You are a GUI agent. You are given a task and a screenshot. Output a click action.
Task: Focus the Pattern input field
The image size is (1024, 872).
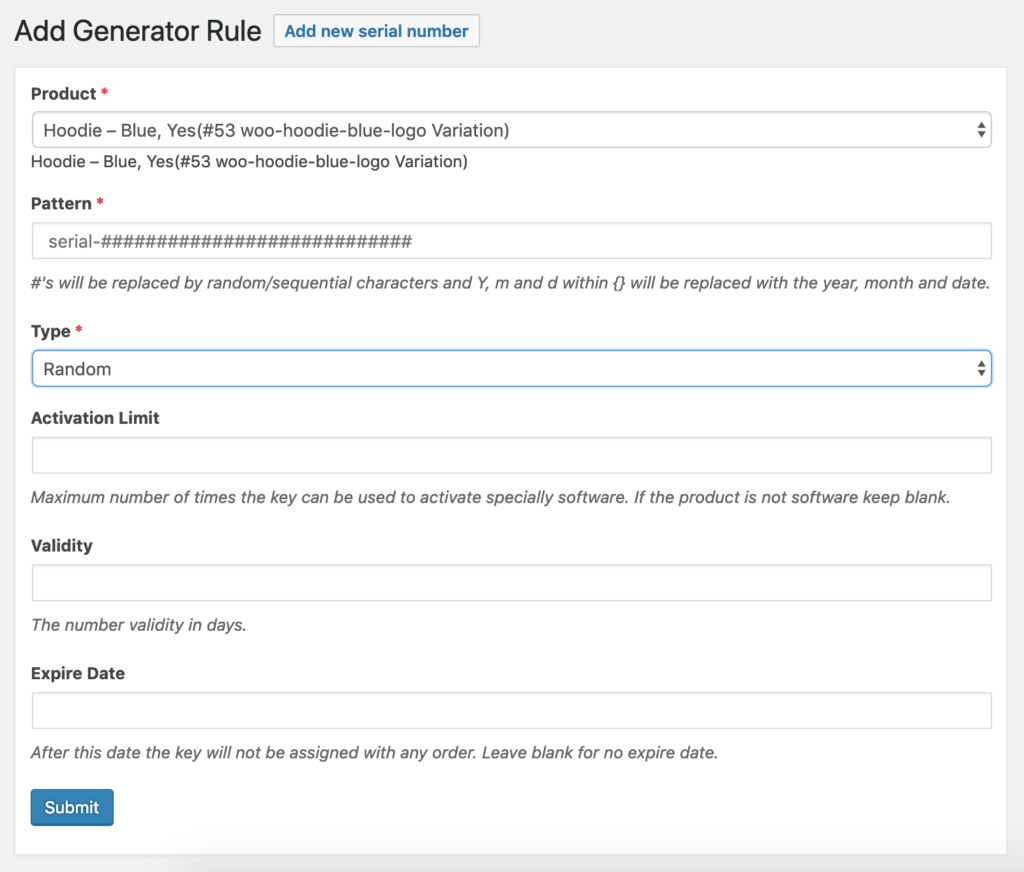coord(511,241)
